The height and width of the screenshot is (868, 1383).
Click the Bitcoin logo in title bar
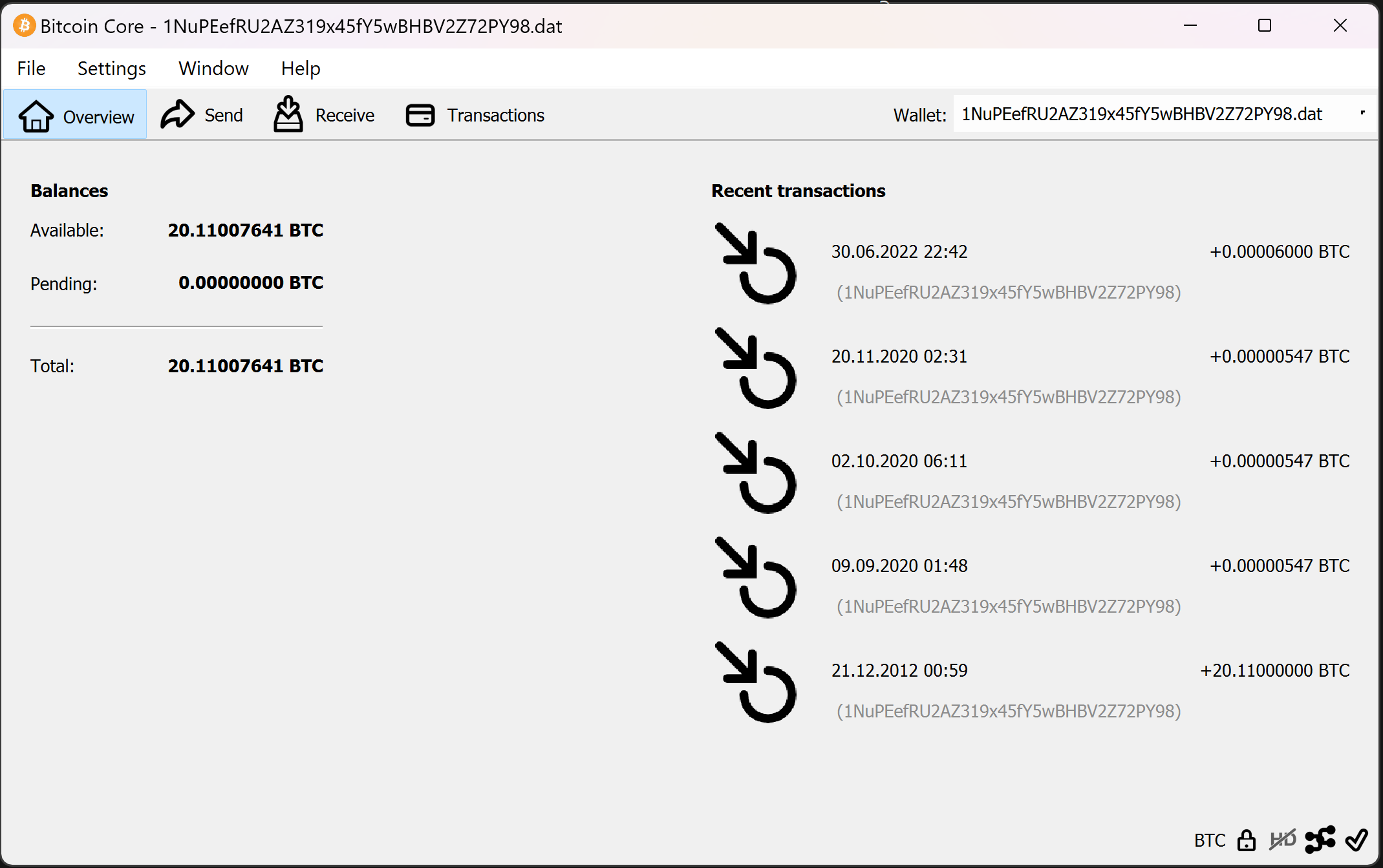click(x=25, y=26)
